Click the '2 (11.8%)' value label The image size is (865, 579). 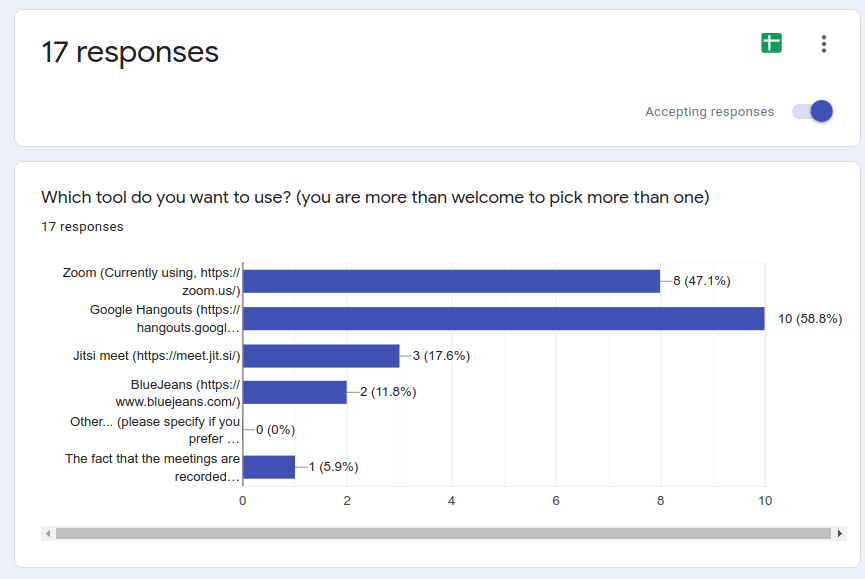point(388,392)
